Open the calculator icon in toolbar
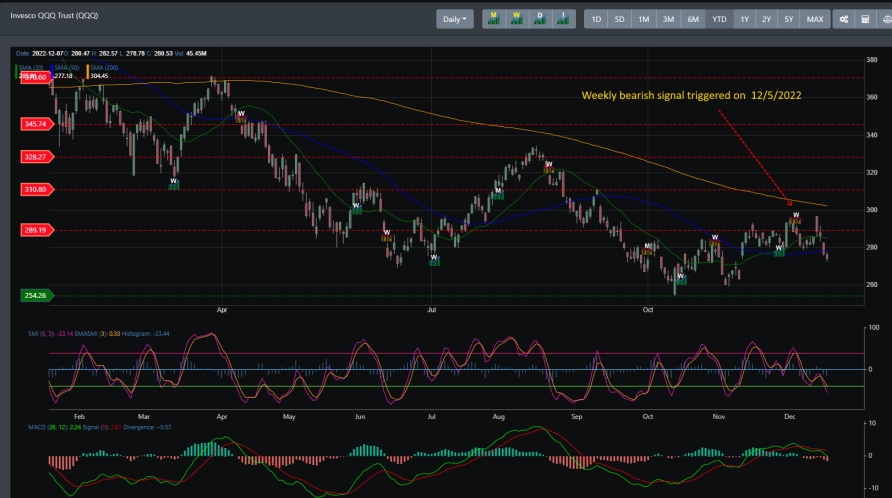Screen dimensions: 892x498 [x=865, y=19]
